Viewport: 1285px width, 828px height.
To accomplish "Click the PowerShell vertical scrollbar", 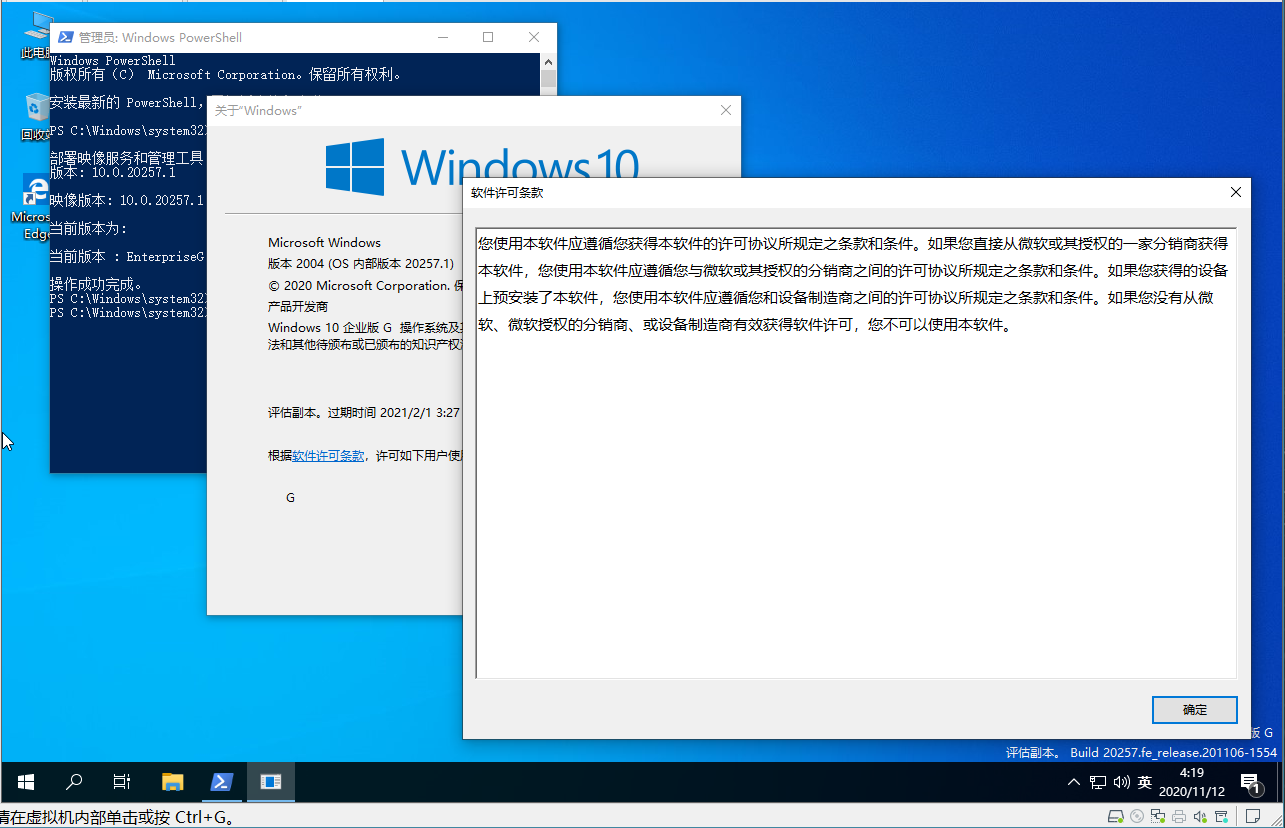I will coord(548,75).
